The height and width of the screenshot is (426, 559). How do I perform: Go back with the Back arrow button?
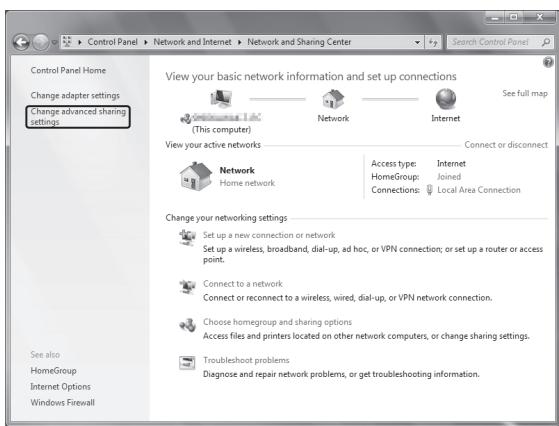21,42
